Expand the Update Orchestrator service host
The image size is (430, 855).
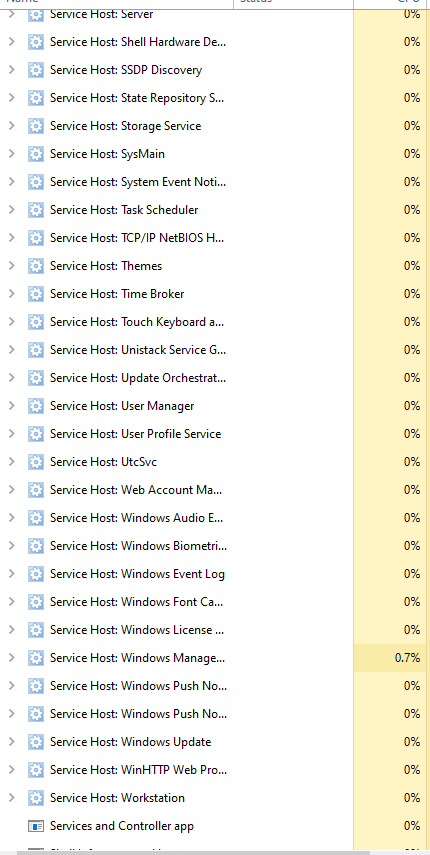pyautogui.click(x=11, y=378)
